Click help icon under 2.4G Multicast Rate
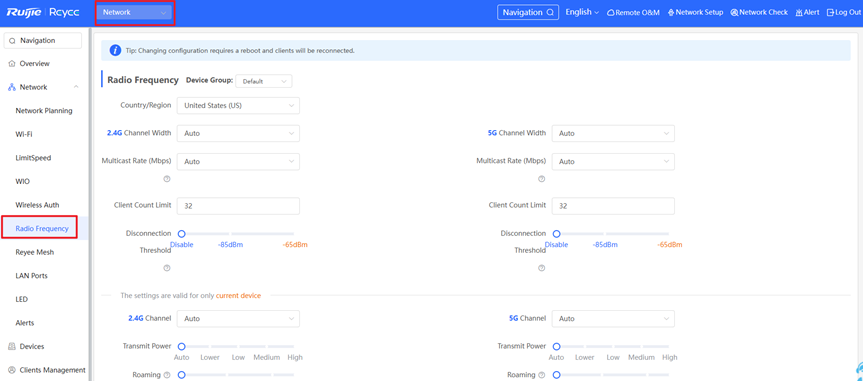Screen dimensions: 863x381 pos(167,179)
